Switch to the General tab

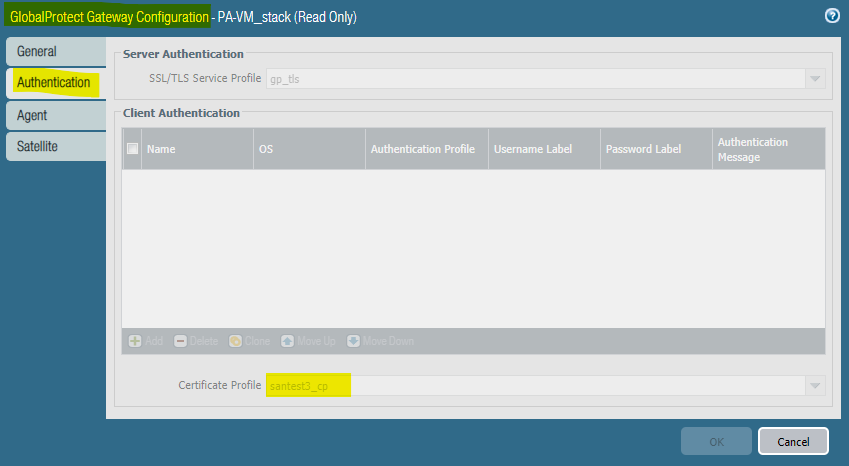(x=55, y=51)
